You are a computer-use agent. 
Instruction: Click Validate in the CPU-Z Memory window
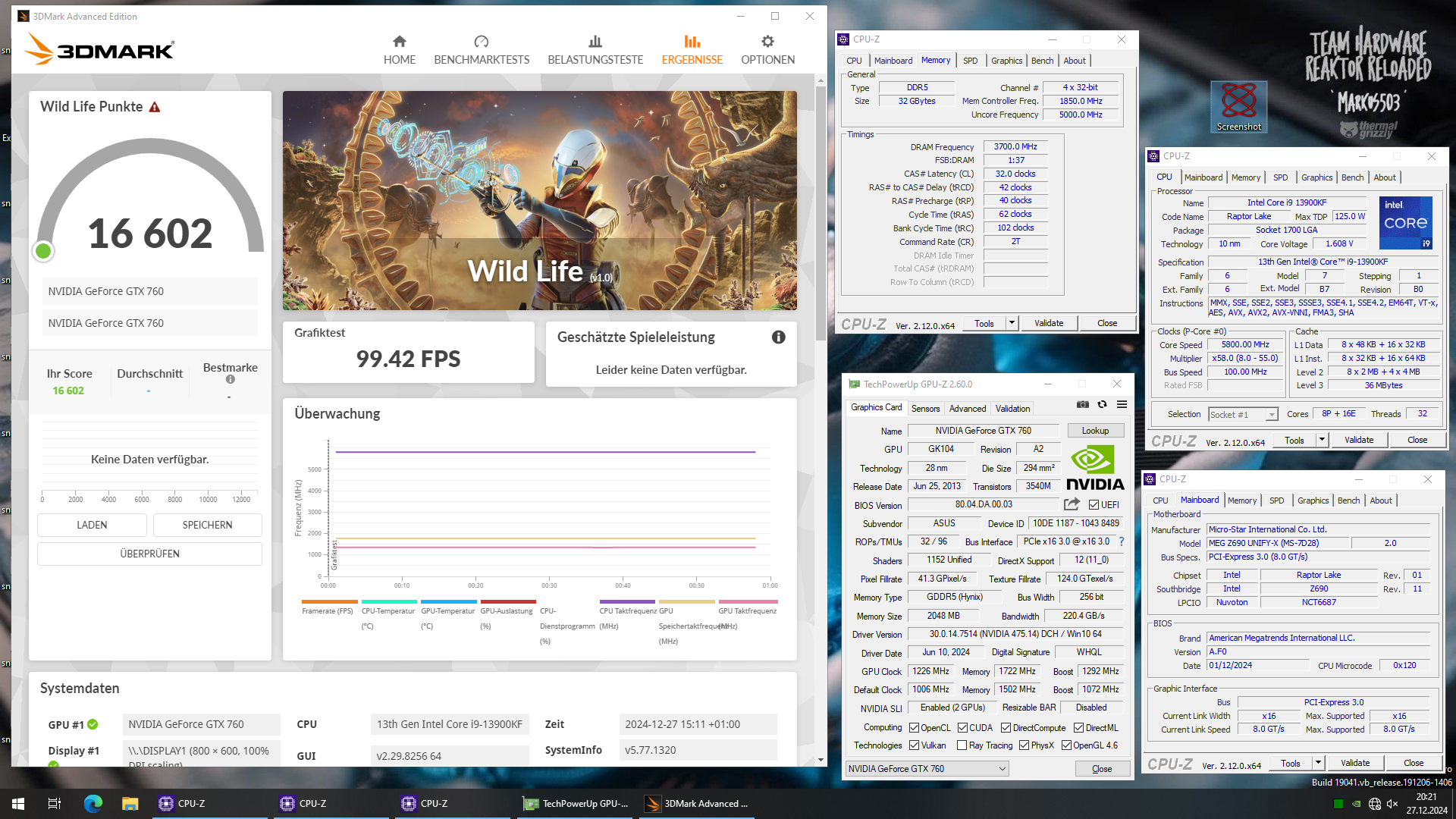1049,323
